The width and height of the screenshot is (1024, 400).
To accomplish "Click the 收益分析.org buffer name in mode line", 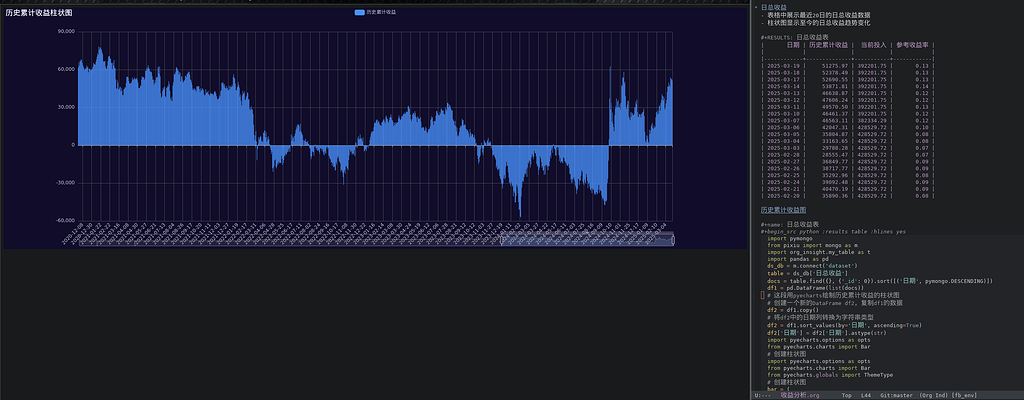I will tap(799, 395).
